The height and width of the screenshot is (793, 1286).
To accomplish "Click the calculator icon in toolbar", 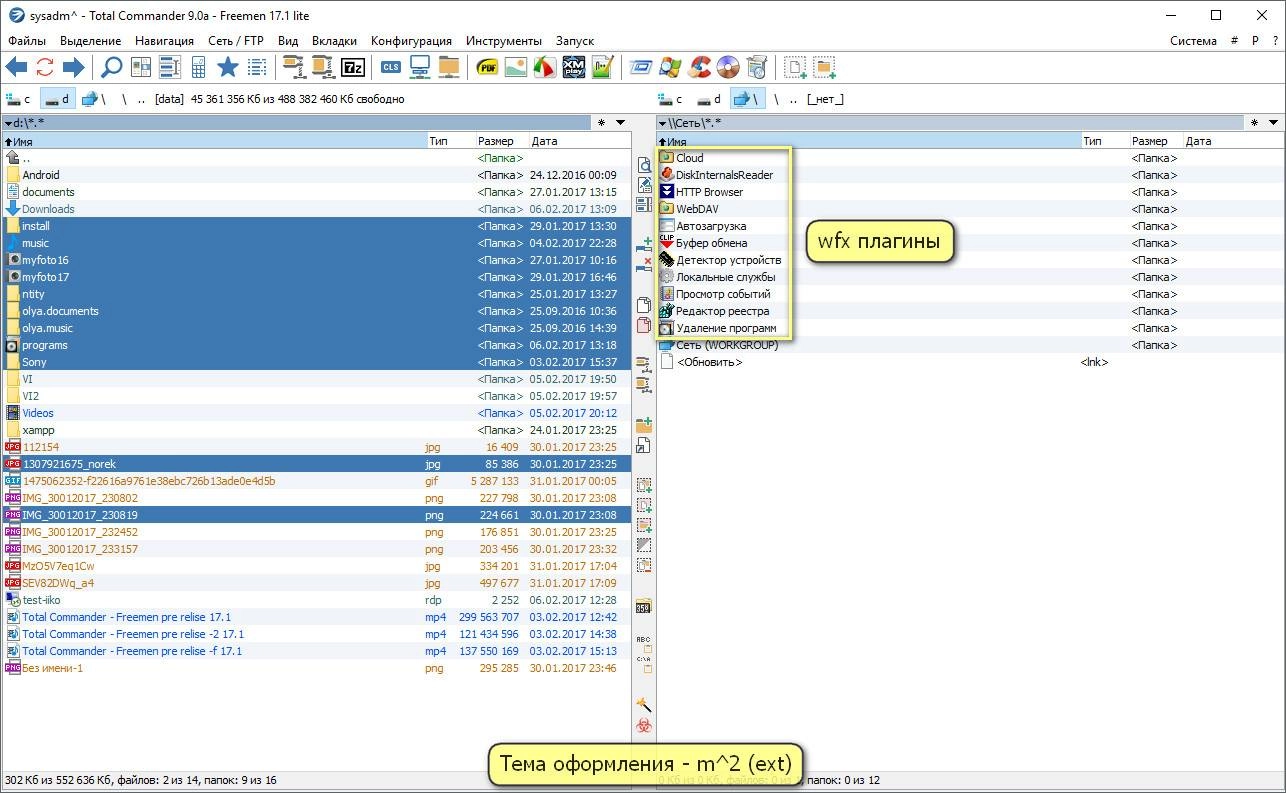I will (x=198, y=68).
